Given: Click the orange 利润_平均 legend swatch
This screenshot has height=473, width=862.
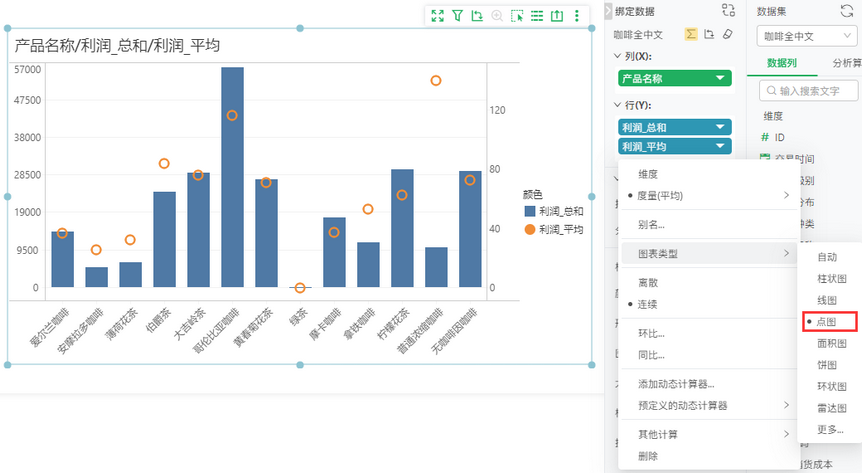Looking at the screenshot, I should click(530, 229).
